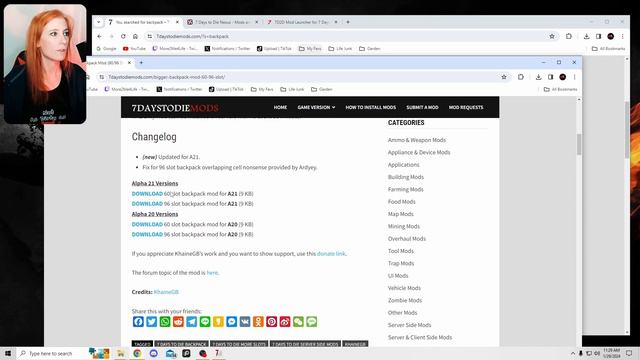This screenshot has height=360, width=640.
Task: Open UI Mods category
Action: click(398, 276)
